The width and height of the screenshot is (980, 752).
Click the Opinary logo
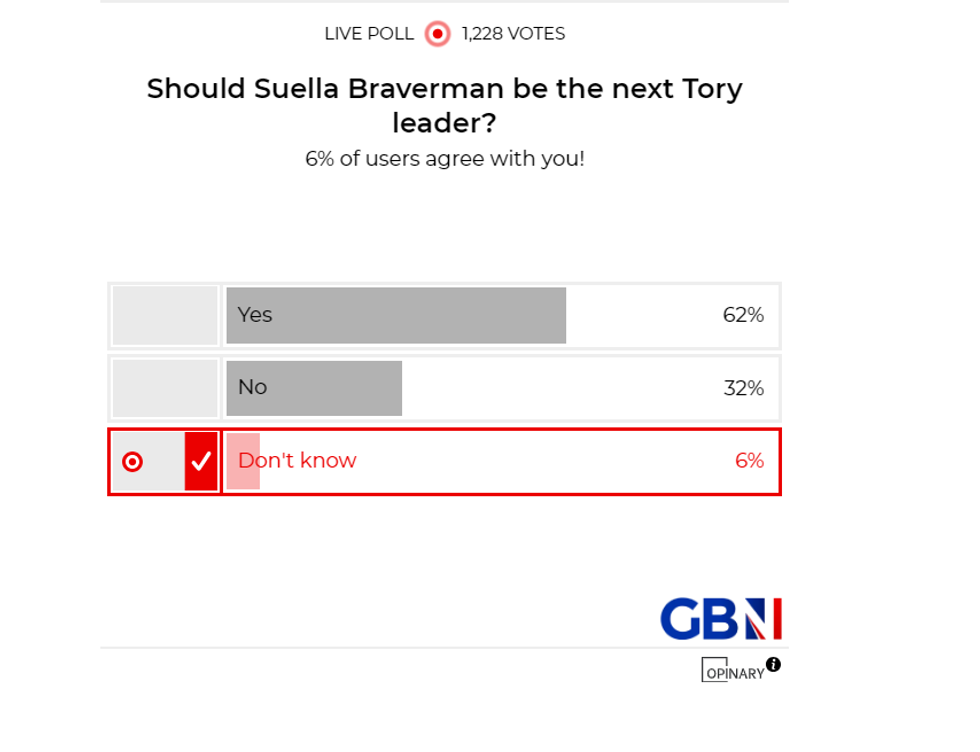coord(733,671)
